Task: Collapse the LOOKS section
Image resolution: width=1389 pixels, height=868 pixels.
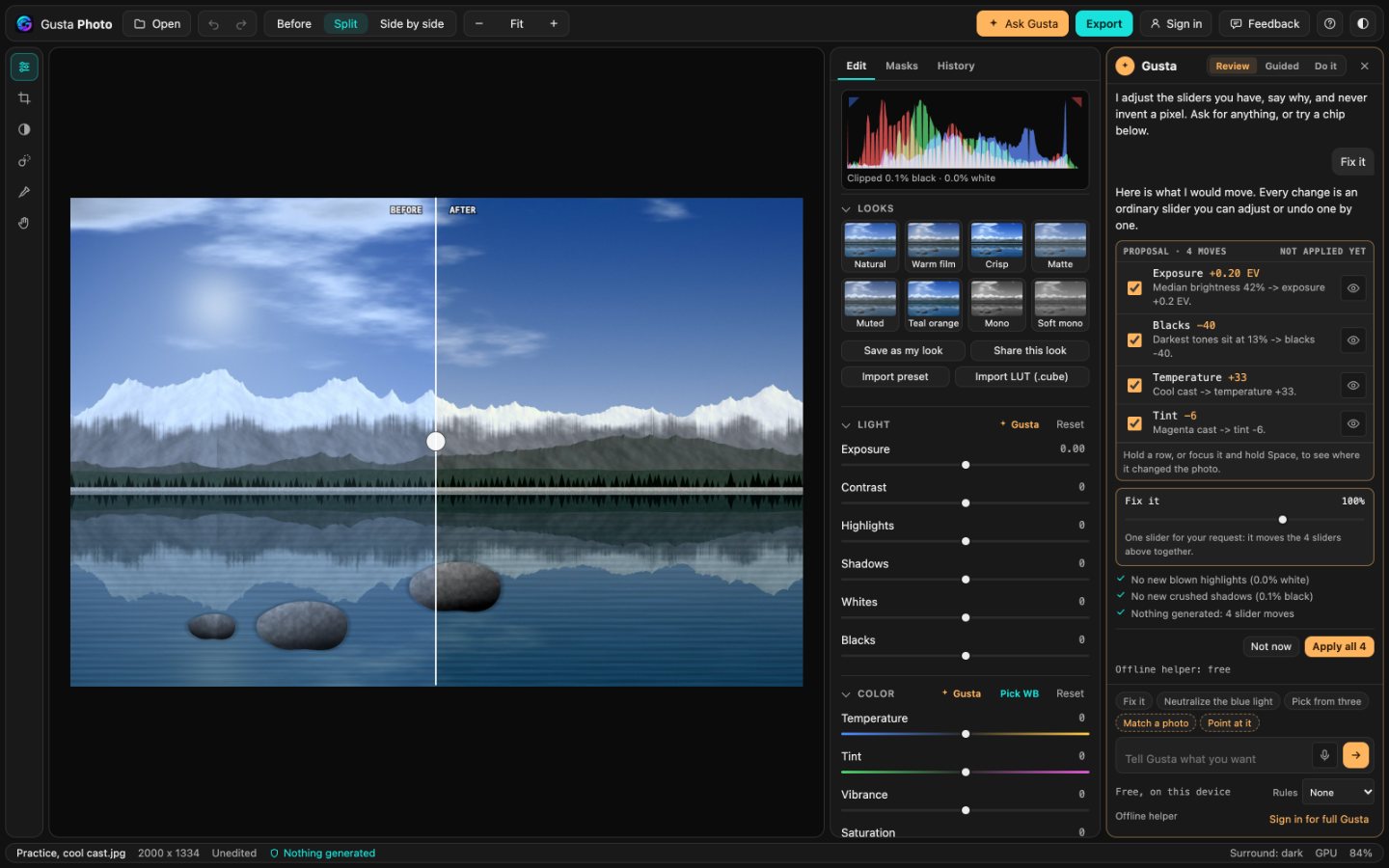Action: [x=846, y=209]
